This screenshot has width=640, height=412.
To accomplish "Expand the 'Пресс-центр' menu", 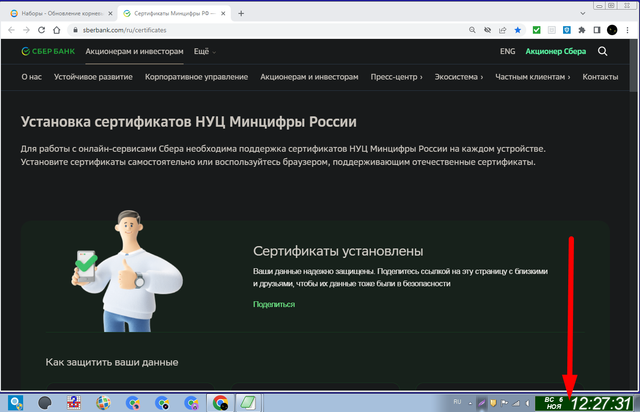I will (x=396, y=77).
